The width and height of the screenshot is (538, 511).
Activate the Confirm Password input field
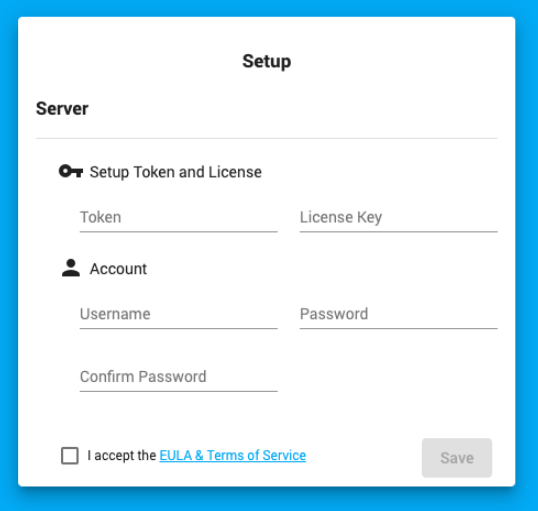click(x=178, y=377)
